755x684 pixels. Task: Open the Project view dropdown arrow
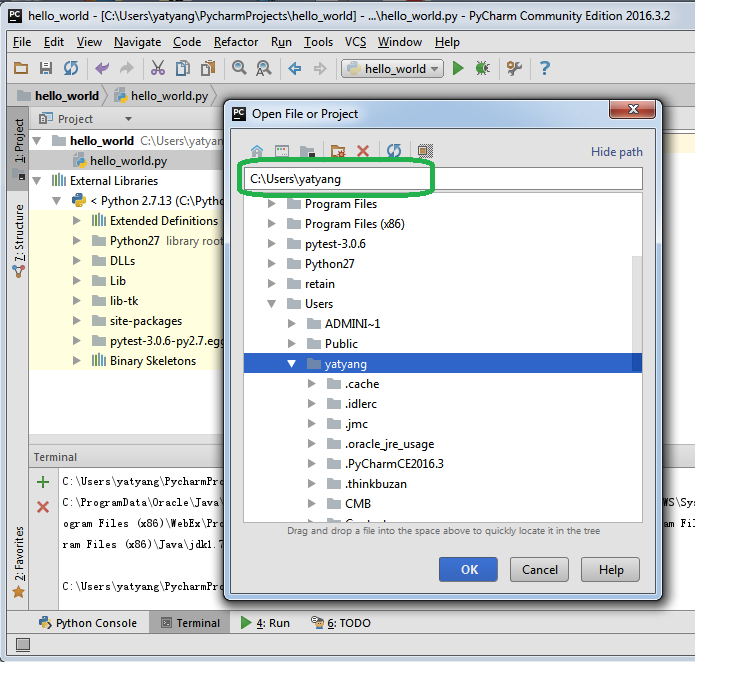(128, 119)
